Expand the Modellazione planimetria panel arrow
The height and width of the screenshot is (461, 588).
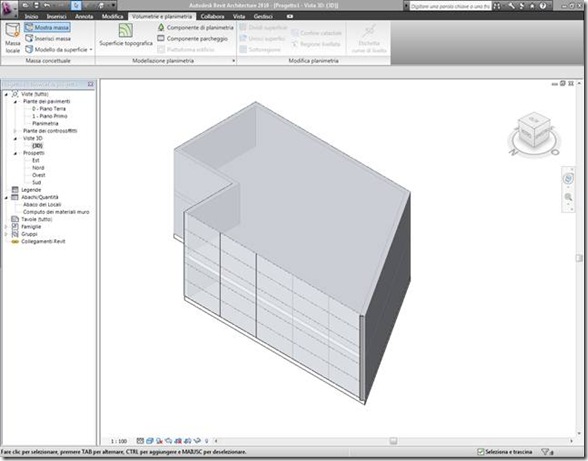[x=234, y=60]
